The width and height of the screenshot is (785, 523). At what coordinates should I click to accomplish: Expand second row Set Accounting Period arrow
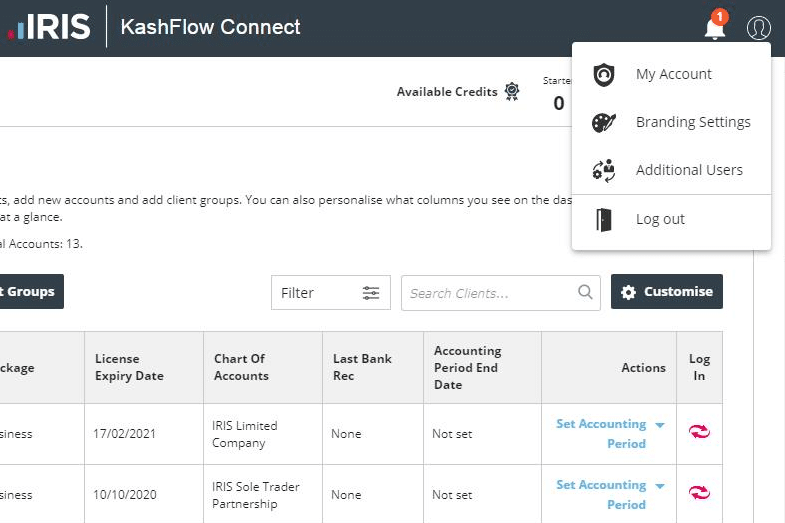(x=660, y=486)
